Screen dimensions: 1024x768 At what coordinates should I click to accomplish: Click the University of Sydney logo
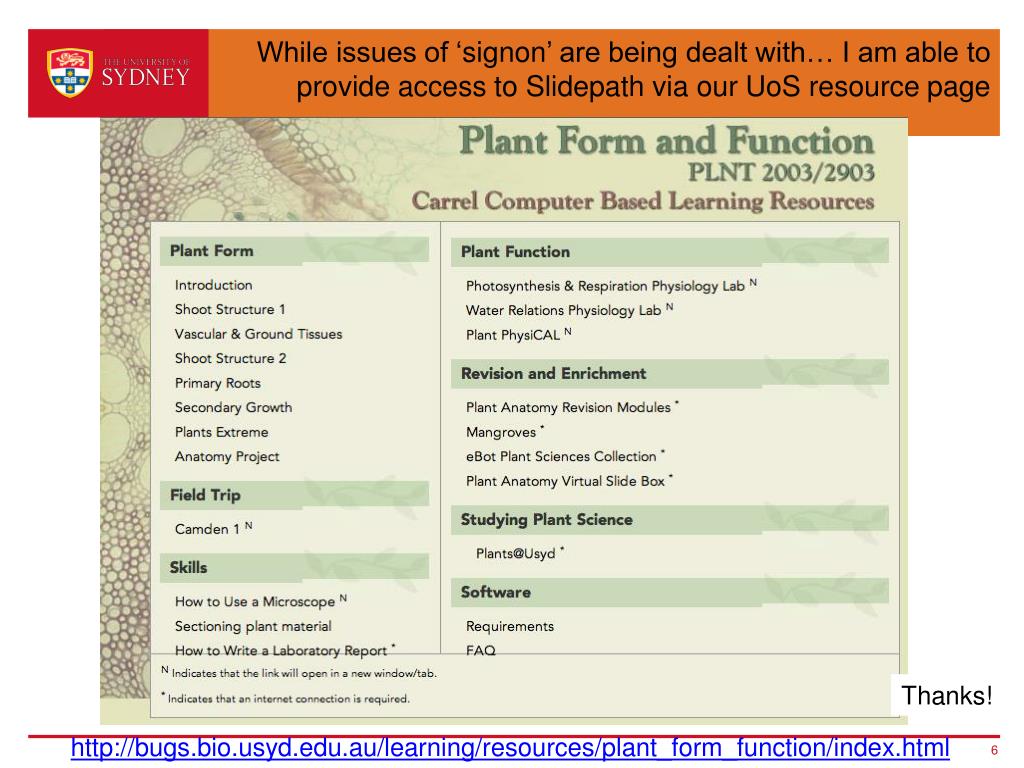click(x=118, y=73)
